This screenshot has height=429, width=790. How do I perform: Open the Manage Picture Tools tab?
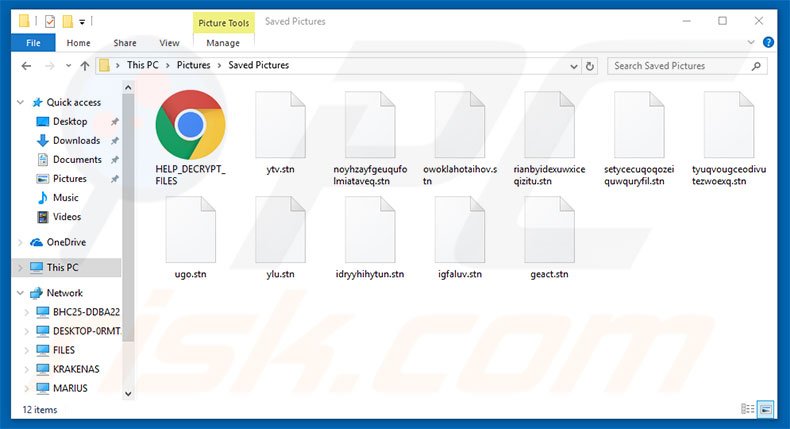pyautogui.click(x=223, y=43)
